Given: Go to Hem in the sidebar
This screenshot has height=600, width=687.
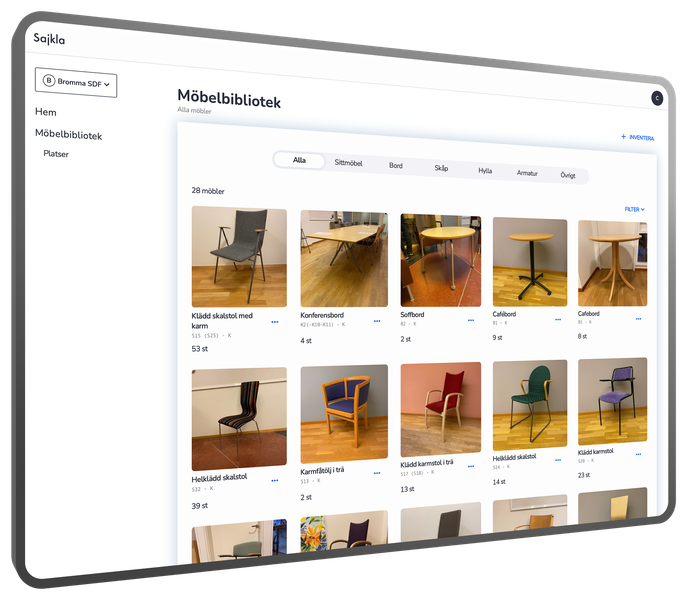Looking at the screenshot, I should 46,112.
